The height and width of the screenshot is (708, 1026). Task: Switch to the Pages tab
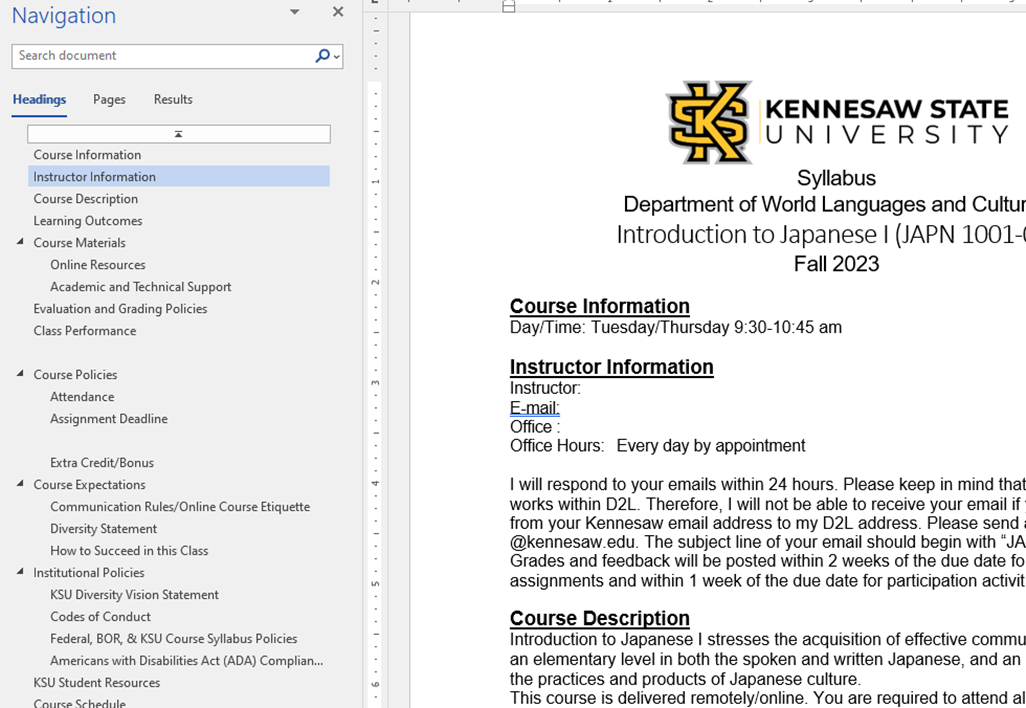pyautogui.click(x=109, y=99)
